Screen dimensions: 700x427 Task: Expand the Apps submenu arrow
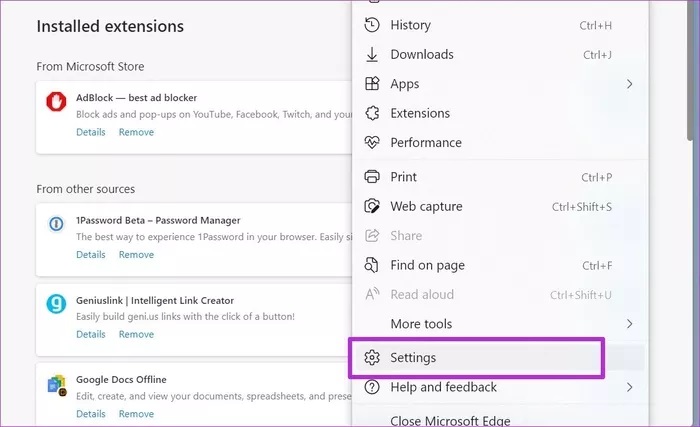coord(629,84)
